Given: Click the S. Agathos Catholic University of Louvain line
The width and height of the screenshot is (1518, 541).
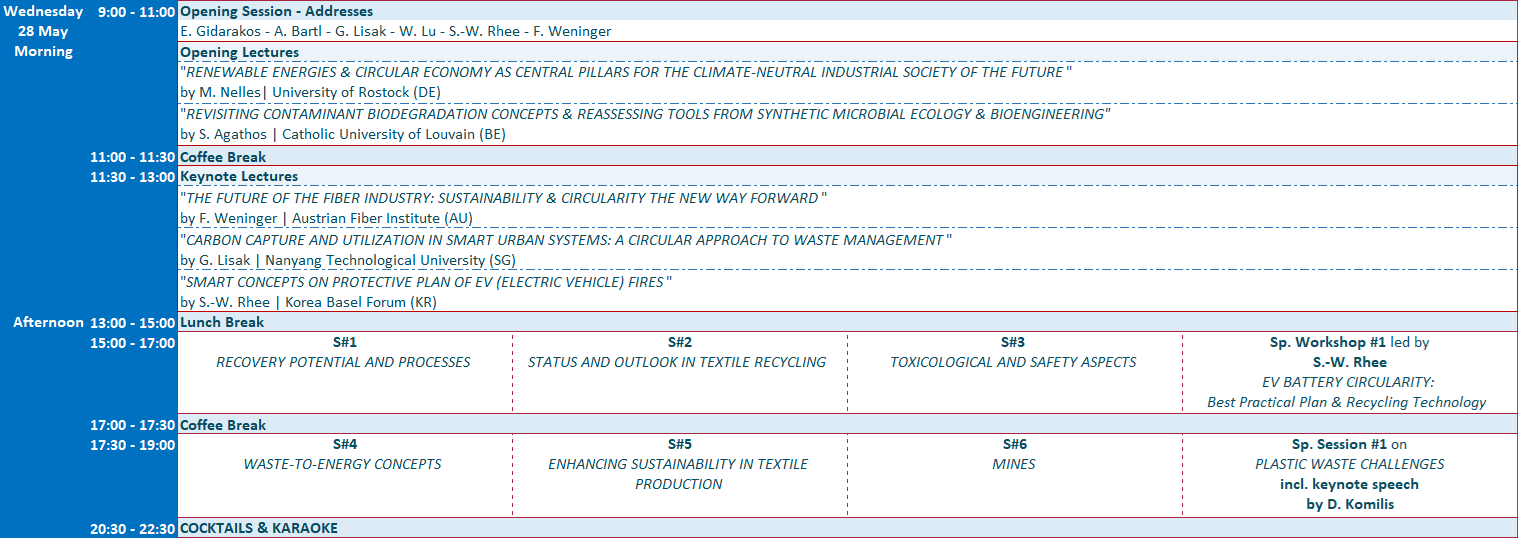Looking at the screenshot, I should point(343,134).
